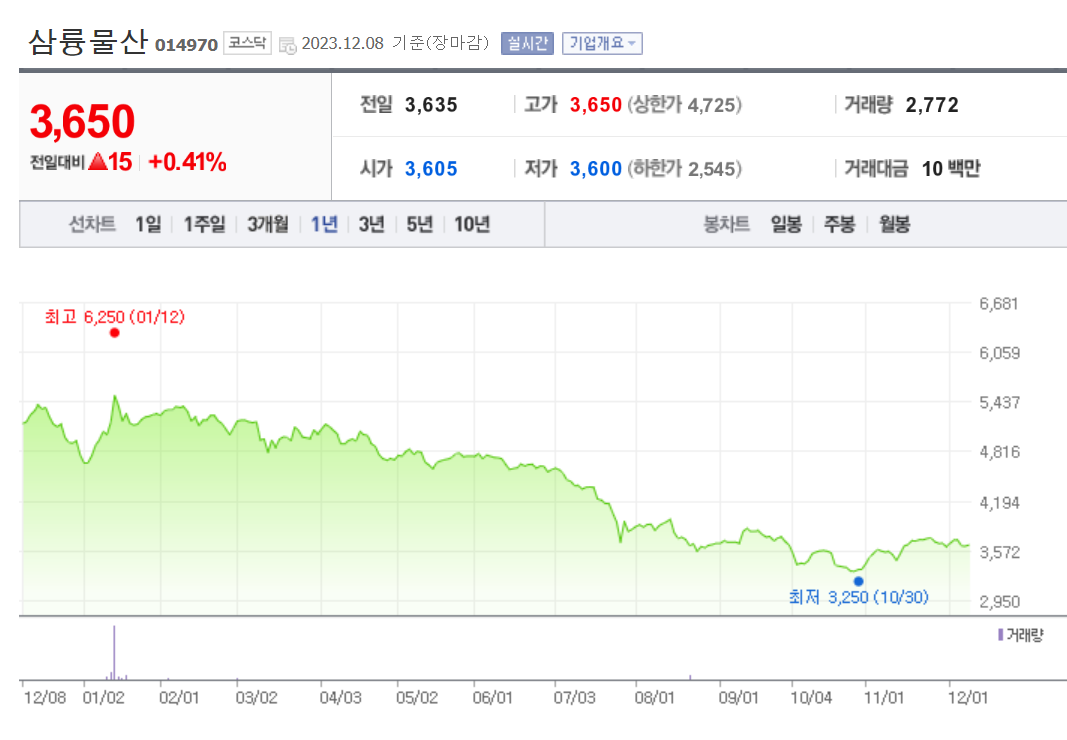Select the 1주일 line chart tab

click(204, 224)
